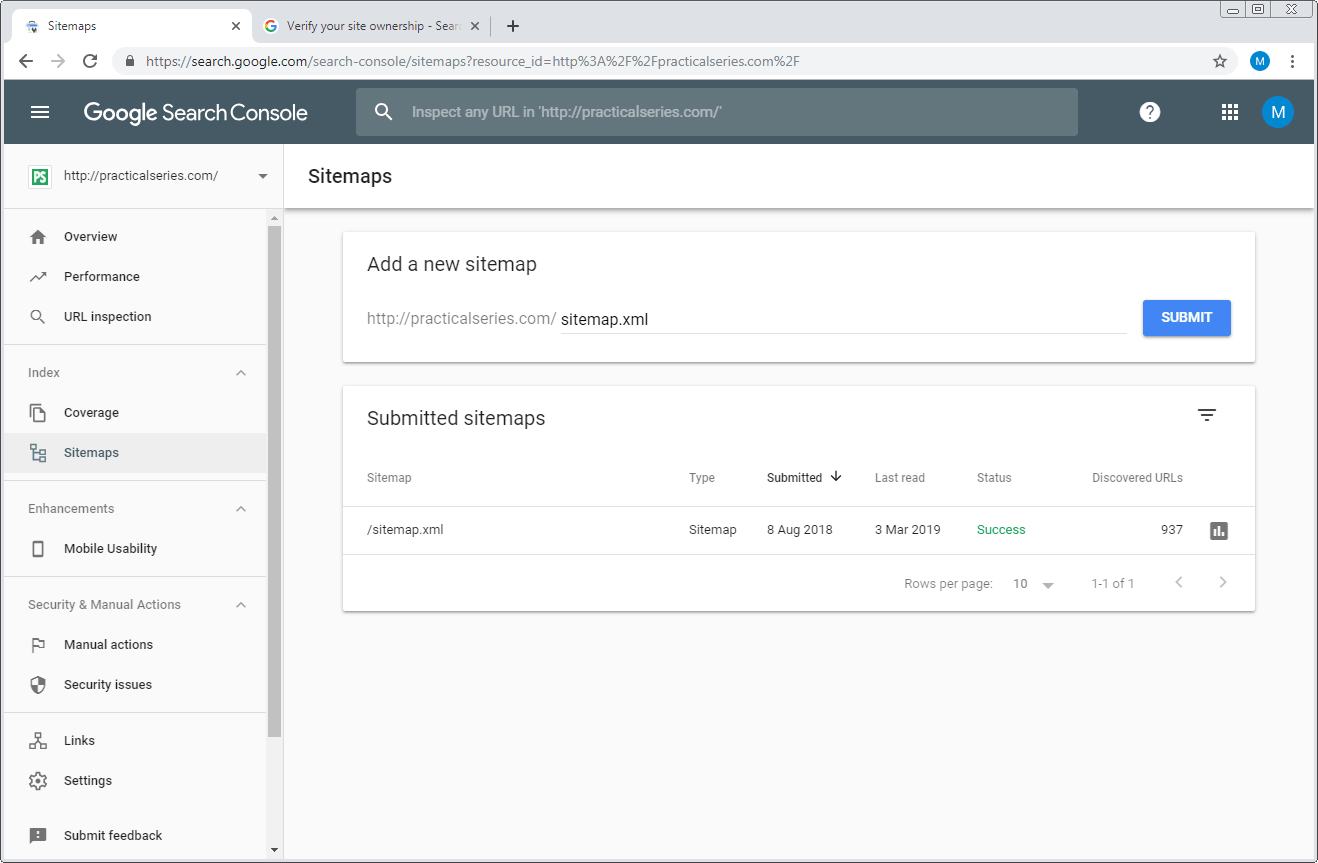
Task: Close the Verify your site ownership tab
Action: [x=474, y=26]
